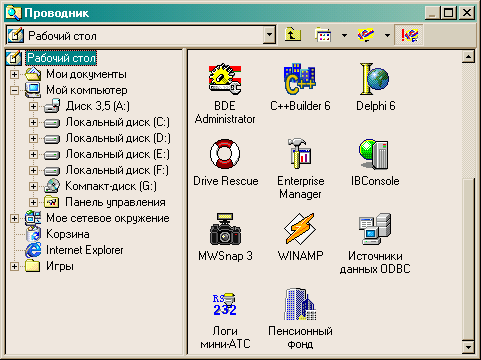Open the address bar dropdown for Рабочий стол
The width and height of the screenshot is (481, 360).
click(269, 35)
